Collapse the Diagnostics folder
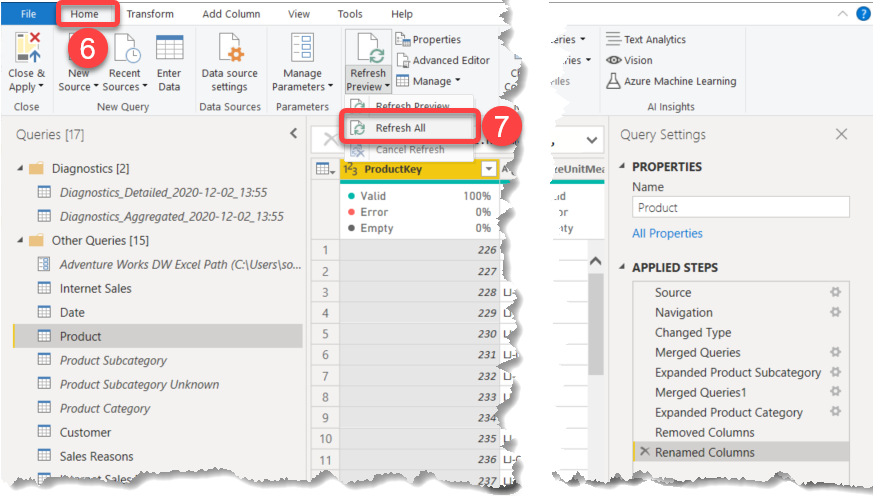873x496 pixels. [20, 168]
